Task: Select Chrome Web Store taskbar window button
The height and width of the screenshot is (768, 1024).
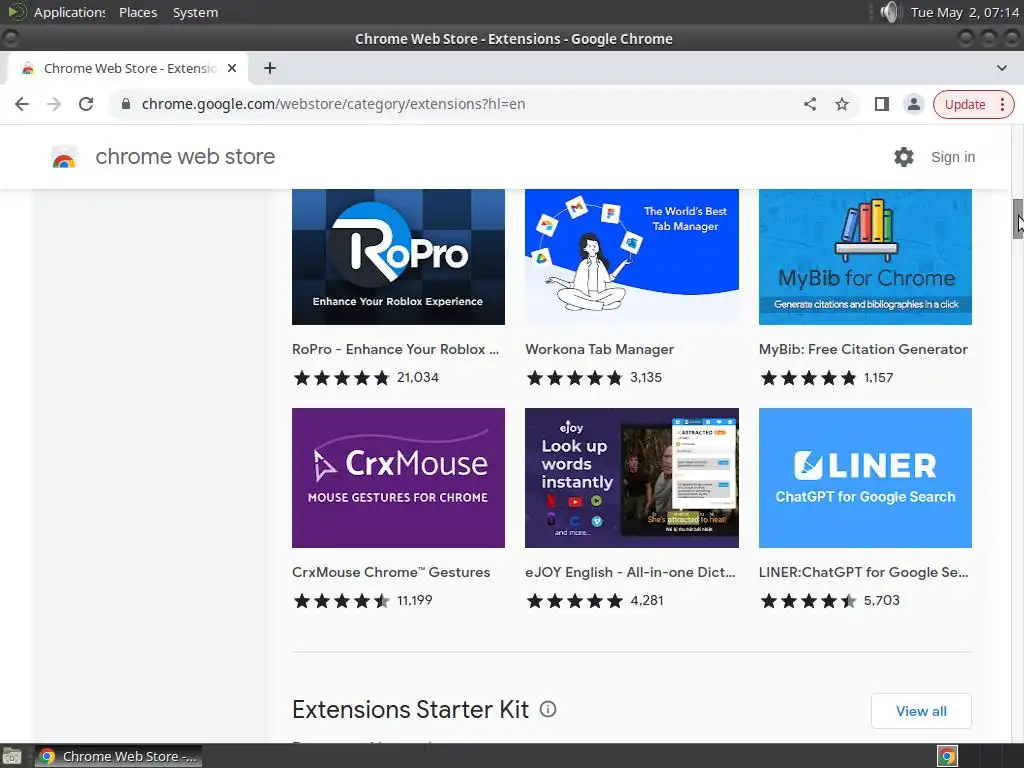Action: tap(118, 756)
